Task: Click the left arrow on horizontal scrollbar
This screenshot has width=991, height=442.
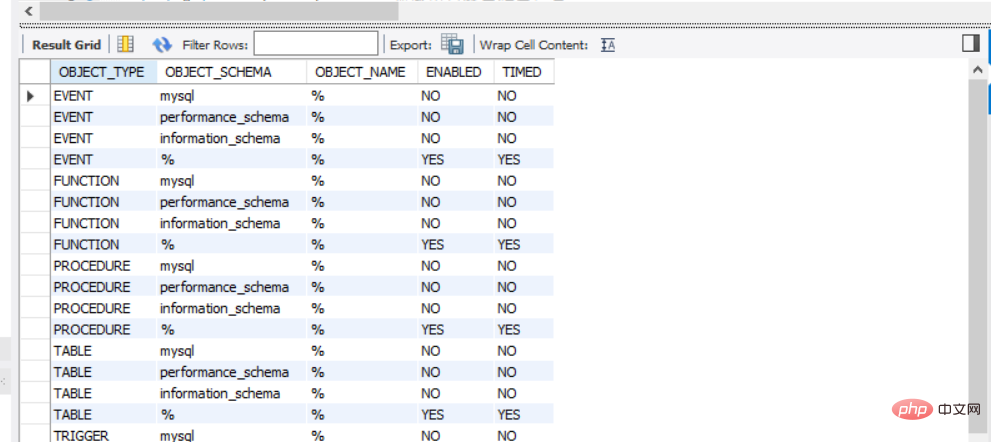Action: (x=28, y=11)
